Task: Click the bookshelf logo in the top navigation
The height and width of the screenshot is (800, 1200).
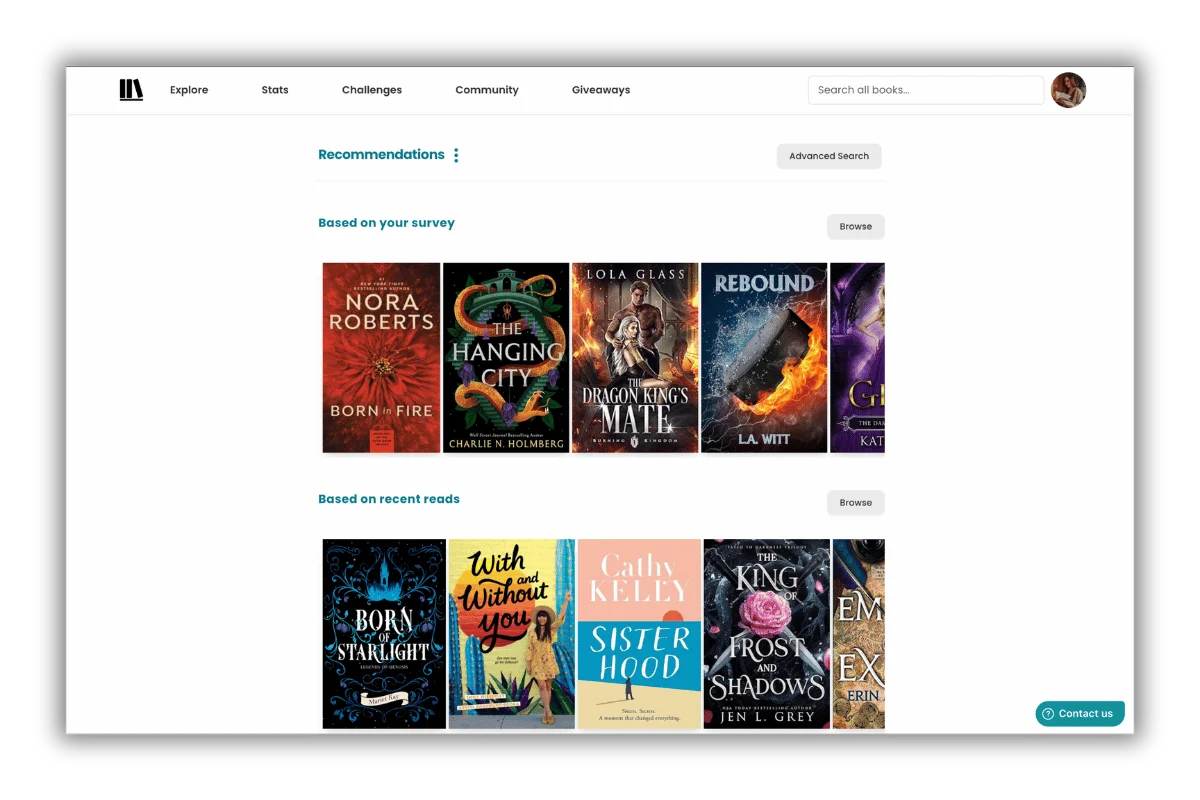Action: [x=131, y=89]
